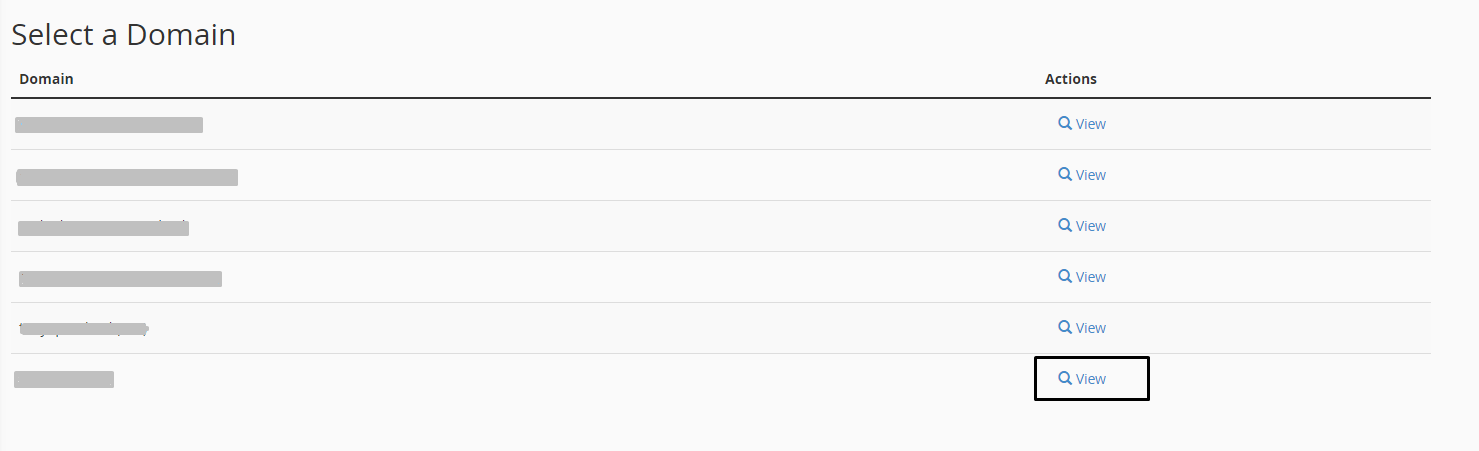Open the View link for the third domain
This screenshot has height=451, width=1479.
pos(1090,226)
